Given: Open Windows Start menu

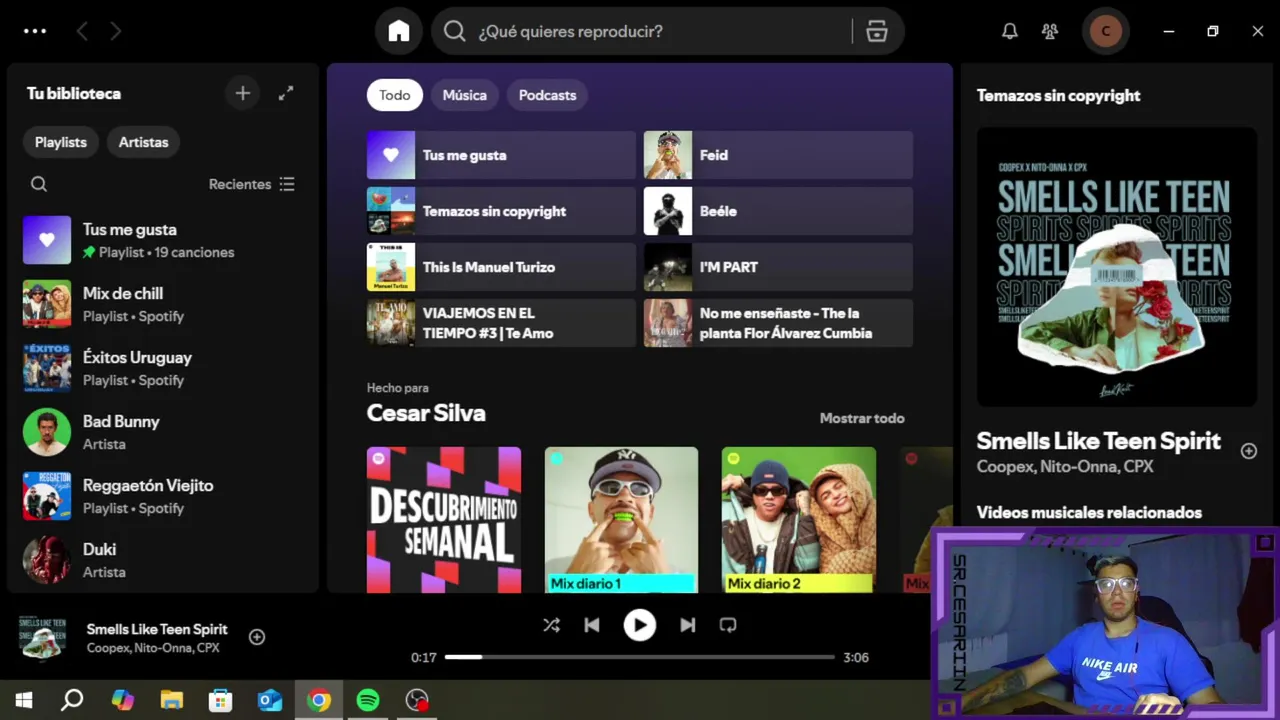Looking at the screenshot, I should [x=24, y=700].
